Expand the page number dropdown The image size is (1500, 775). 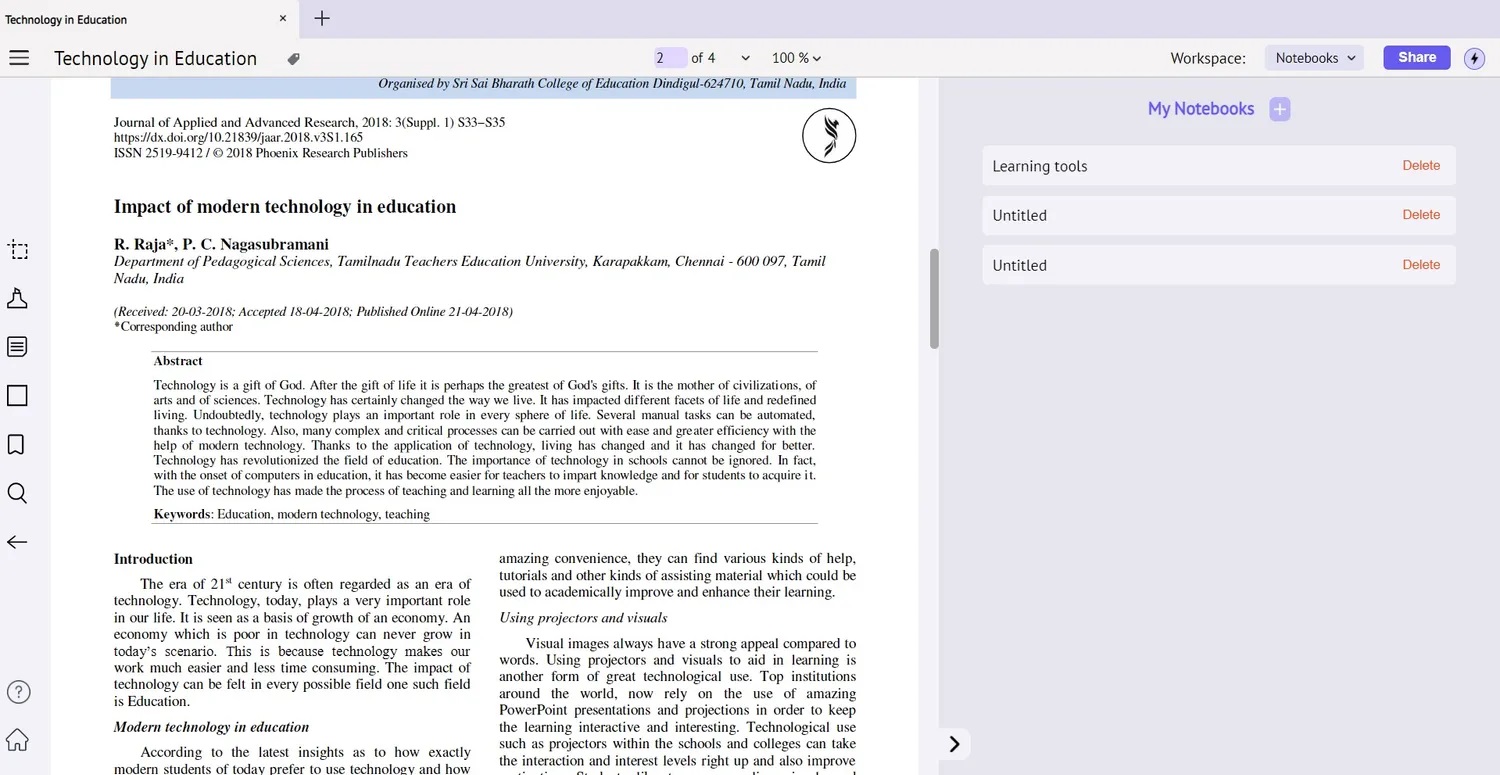pyautogui.click(x=745, y=58)
